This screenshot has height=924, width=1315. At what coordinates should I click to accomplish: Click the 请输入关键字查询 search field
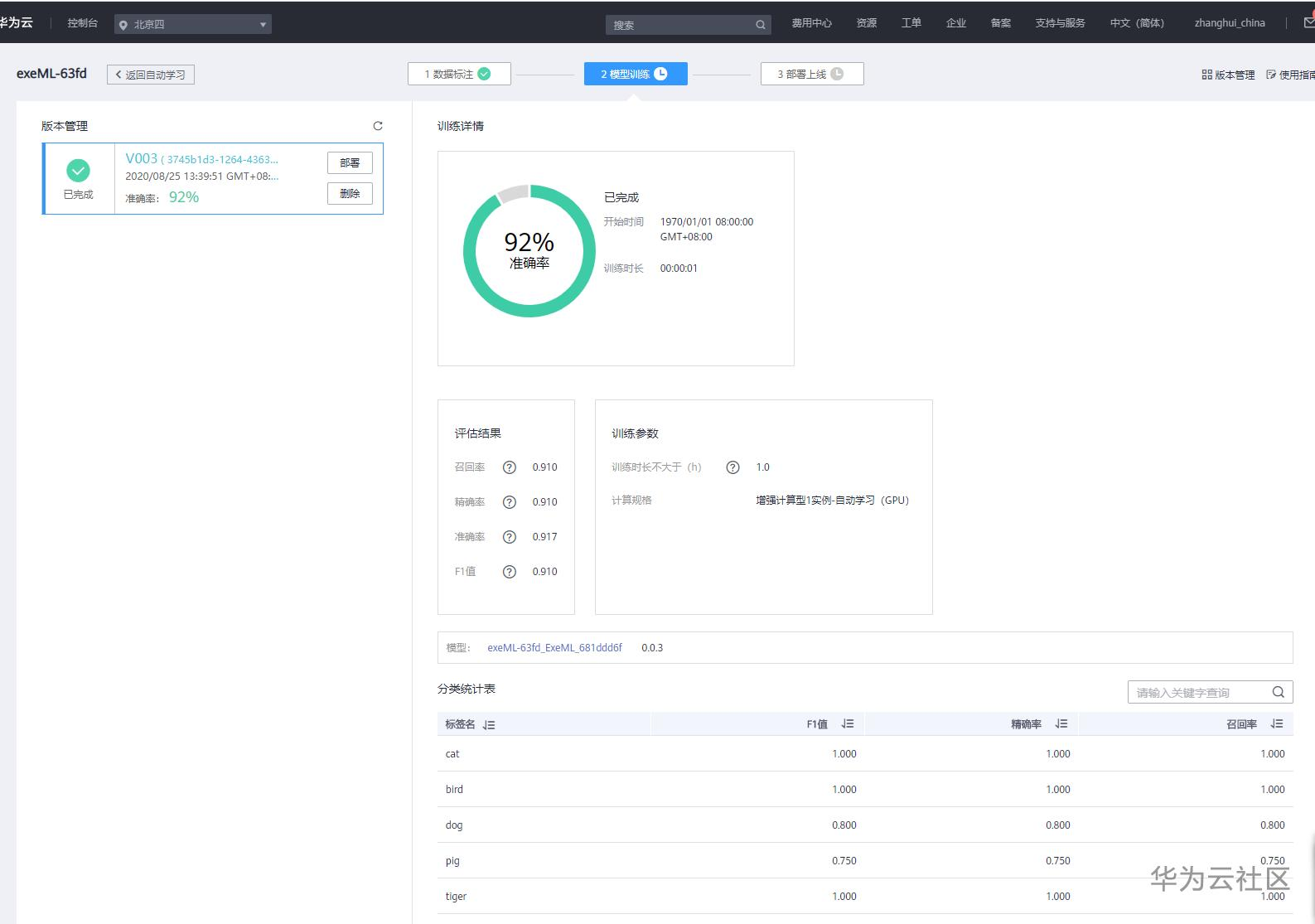[1210, 692]
